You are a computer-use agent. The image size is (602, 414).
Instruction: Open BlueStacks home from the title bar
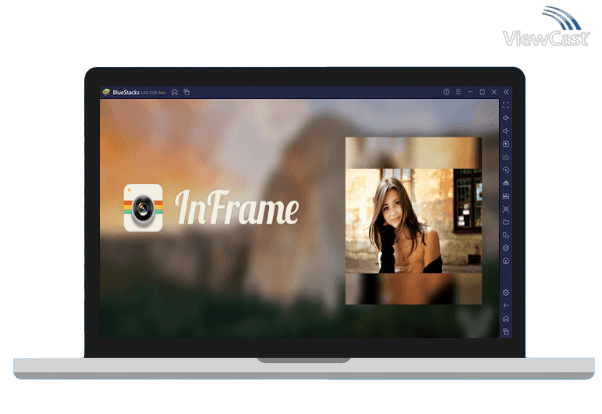click(175, 92)
